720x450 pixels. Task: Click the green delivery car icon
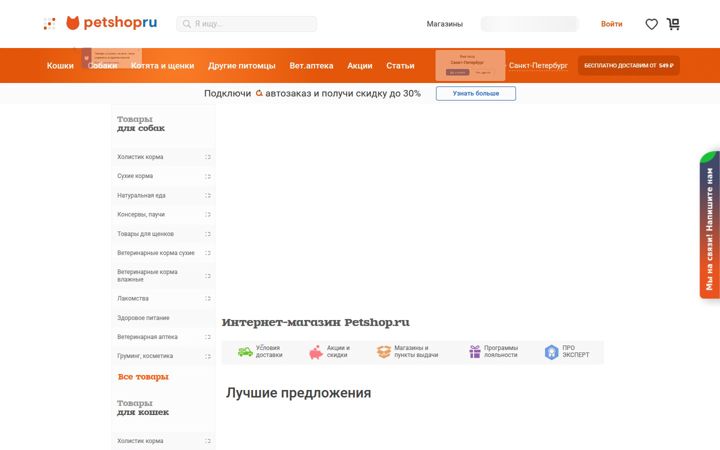click(245, 352)
